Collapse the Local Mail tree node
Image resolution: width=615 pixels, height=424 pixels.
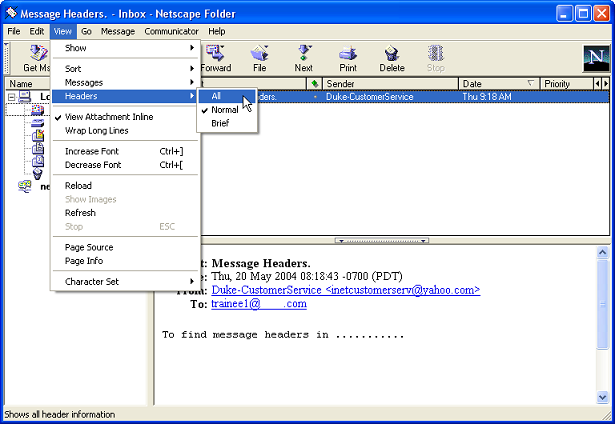[x=11, y=97]
